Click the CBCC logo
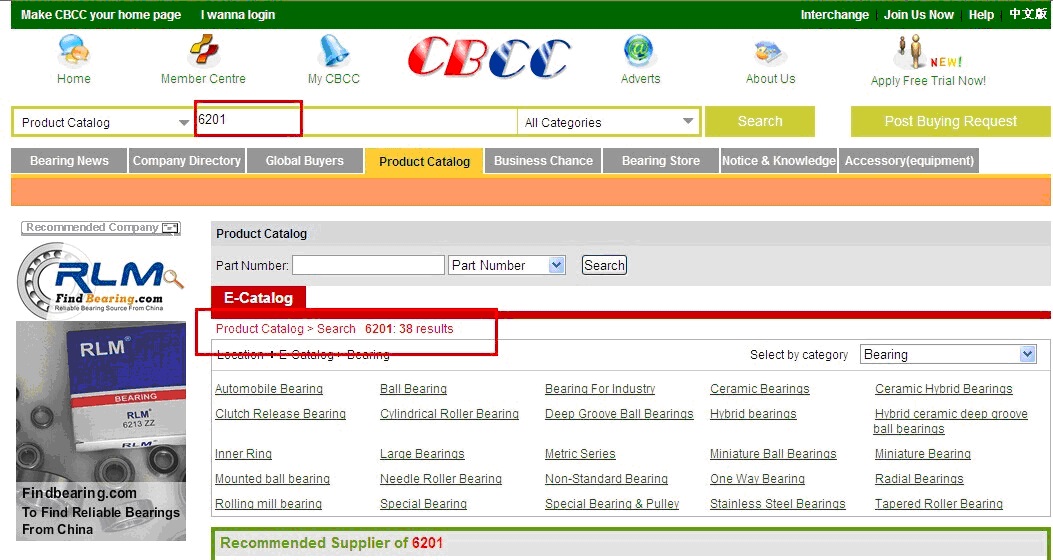The width and height of the screenshot is (1053, 560). coord(489,58)
